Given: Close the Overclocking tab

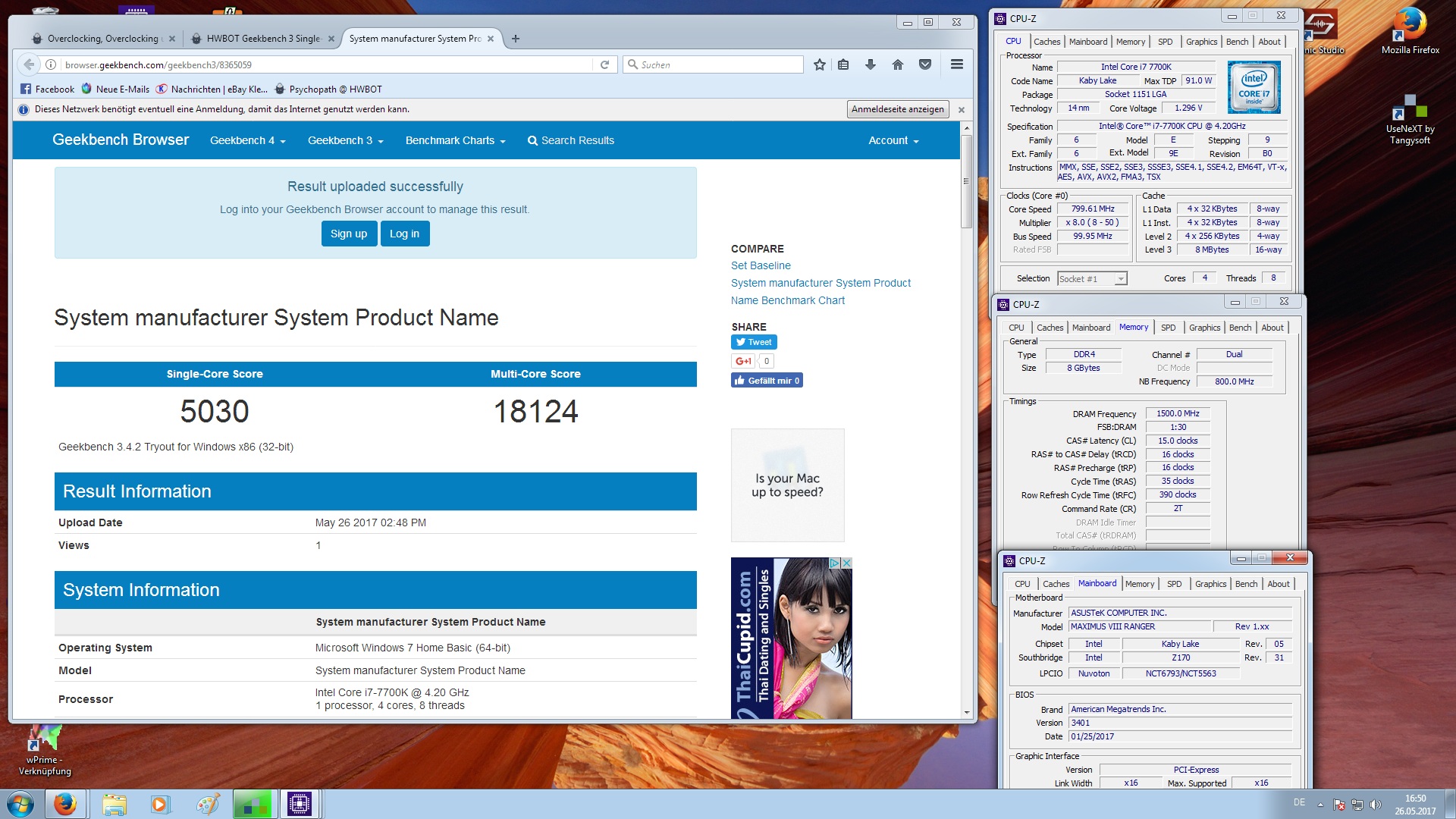Looking at the screenshot, I should pyautogui.click(x=172, y=39).
